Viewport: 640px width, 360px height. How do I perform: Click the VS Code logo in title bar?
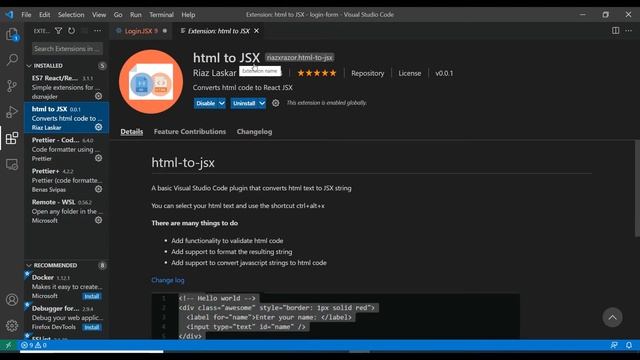(x=9, y=15)
